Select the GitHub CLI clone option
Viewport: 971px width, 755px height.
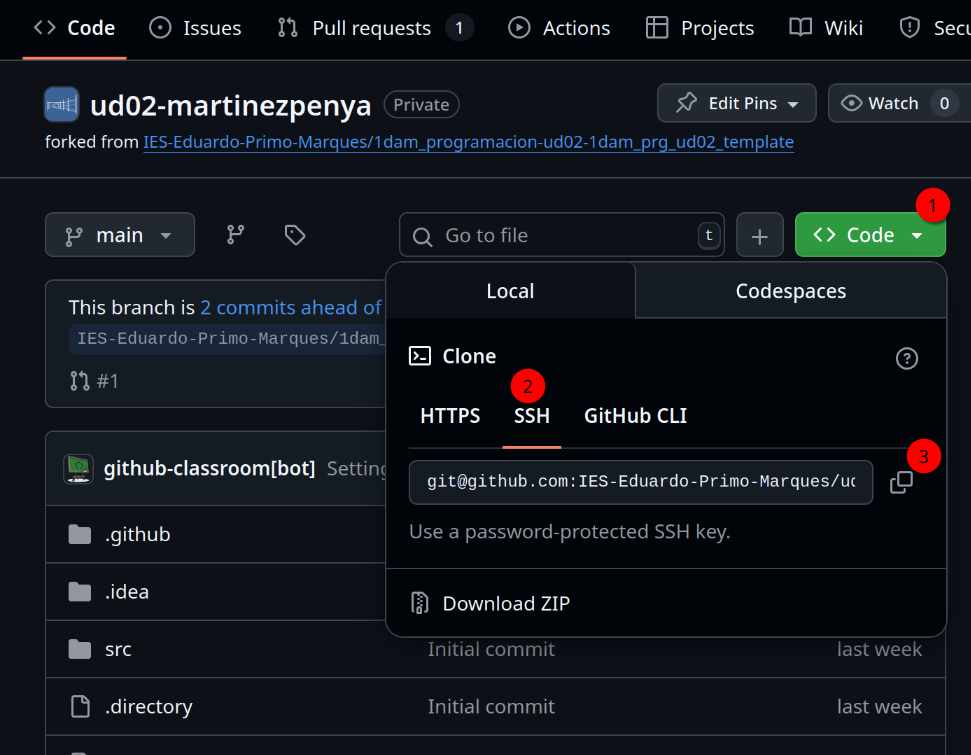click(635, 415)
